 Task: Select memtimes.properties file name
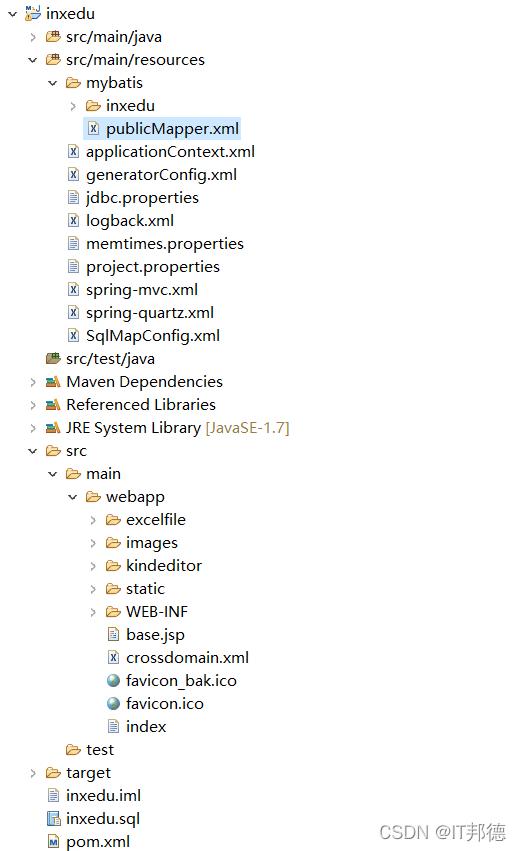(165, 244)
